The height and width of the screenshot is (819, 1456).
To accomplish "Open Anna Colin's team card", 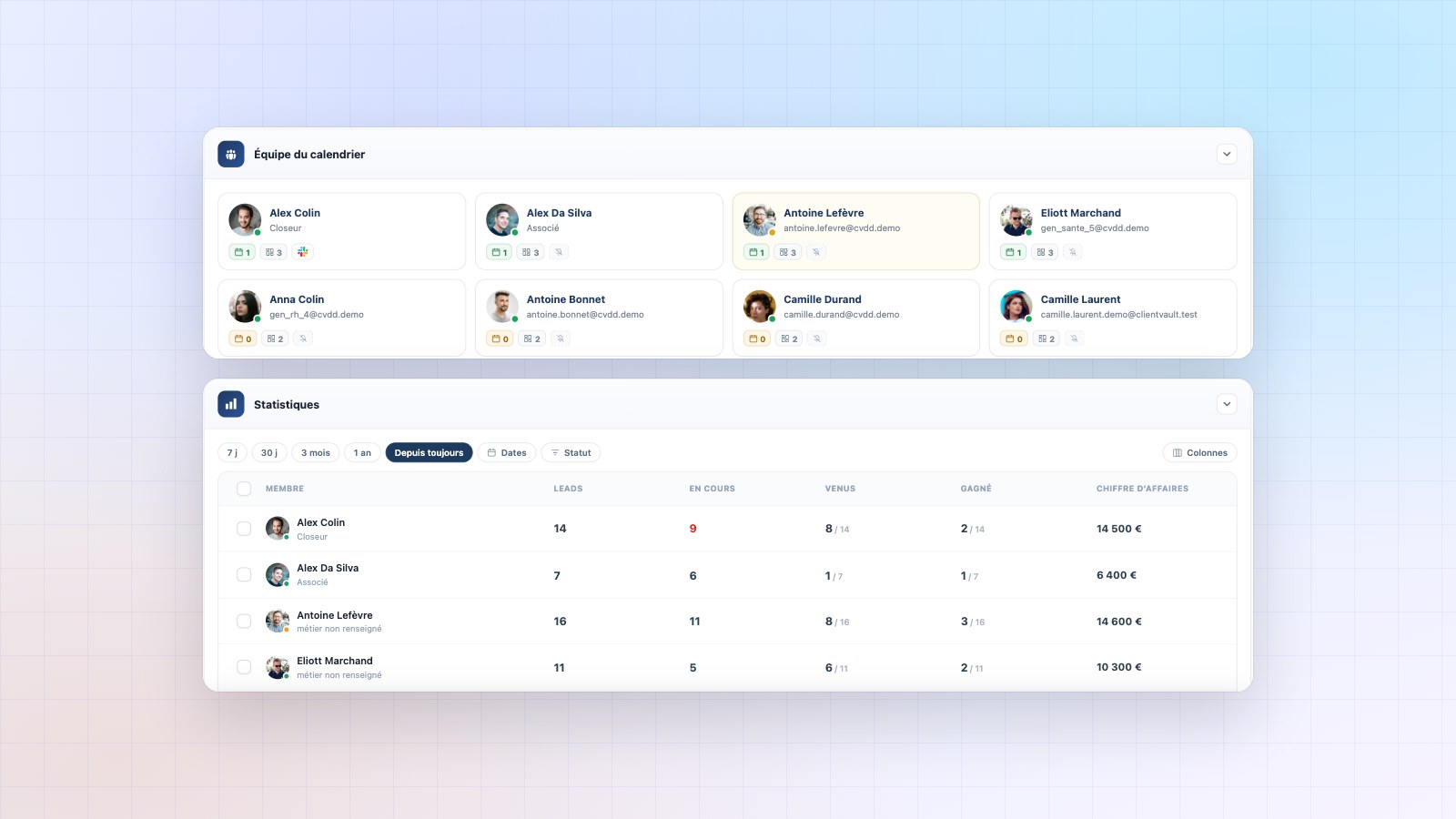I will 341,318.
